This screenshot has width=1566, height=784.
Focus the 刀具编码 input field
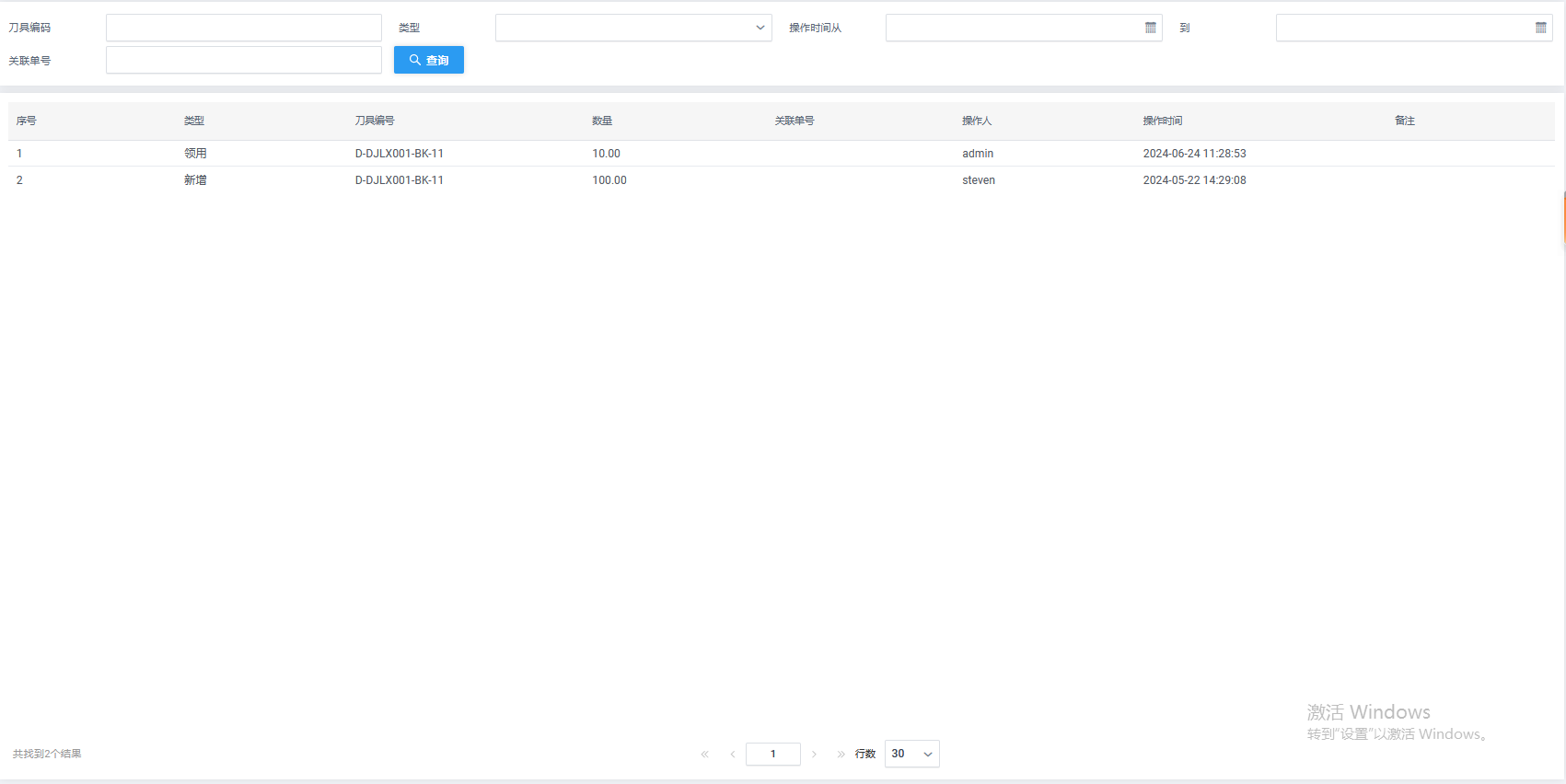(243, 28)
